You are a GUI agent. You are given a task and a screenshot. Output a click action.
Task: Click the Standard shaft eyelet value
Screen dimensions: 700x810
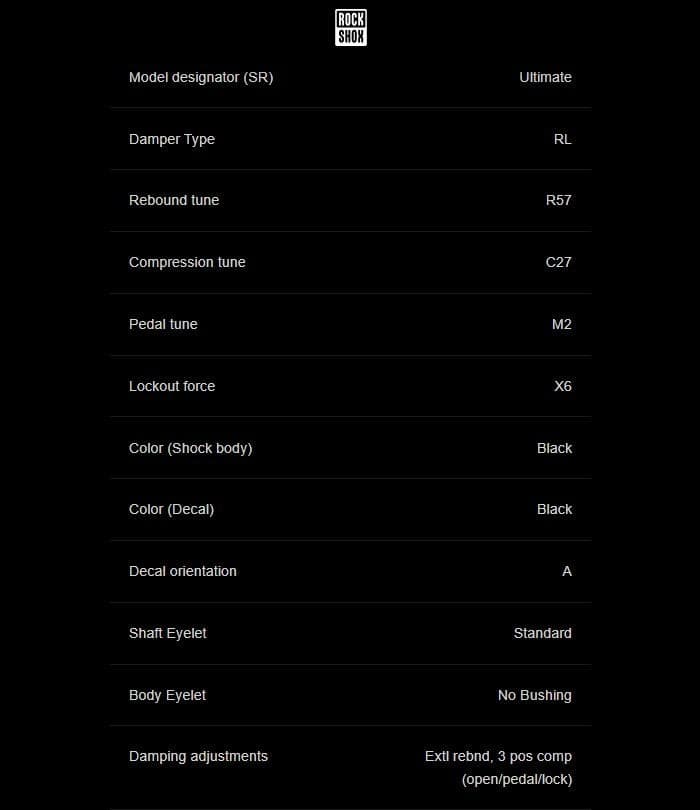(x=542, y=633)
